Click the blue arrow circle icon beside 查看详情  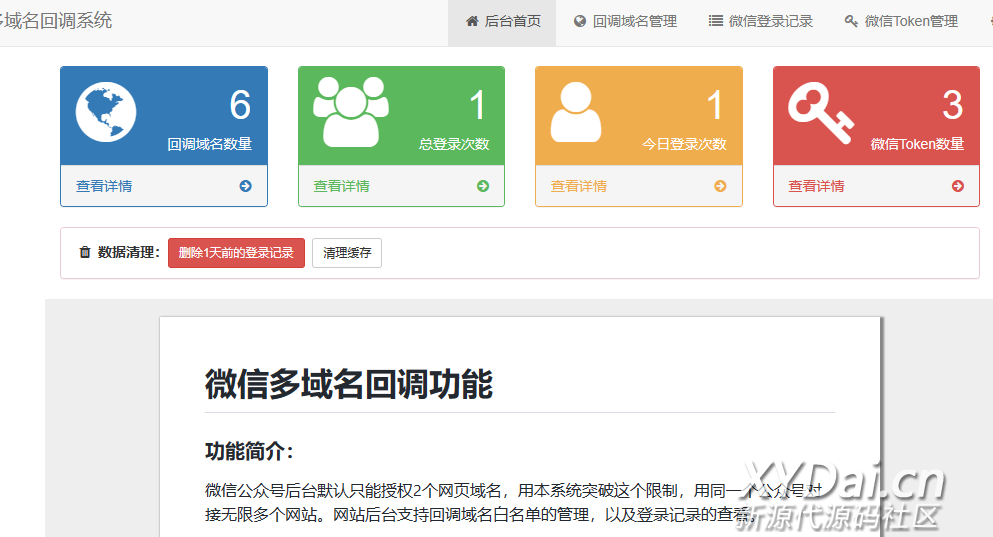[245, 186]
